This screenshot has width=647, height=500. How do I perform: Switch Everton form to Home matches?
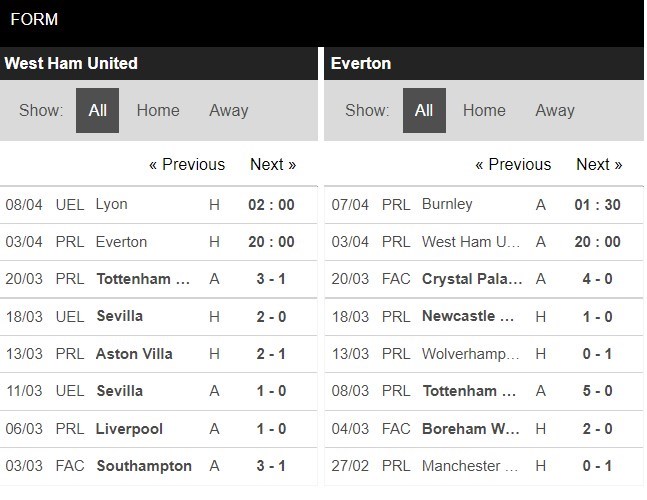click(x=484, y=110)
